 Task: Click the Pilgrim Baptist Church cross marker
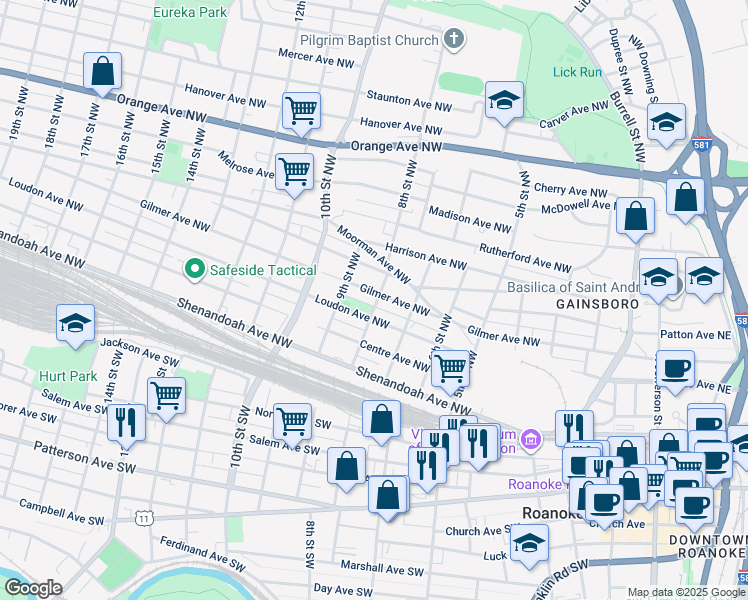pyautogui.click(x=454, y=40)
